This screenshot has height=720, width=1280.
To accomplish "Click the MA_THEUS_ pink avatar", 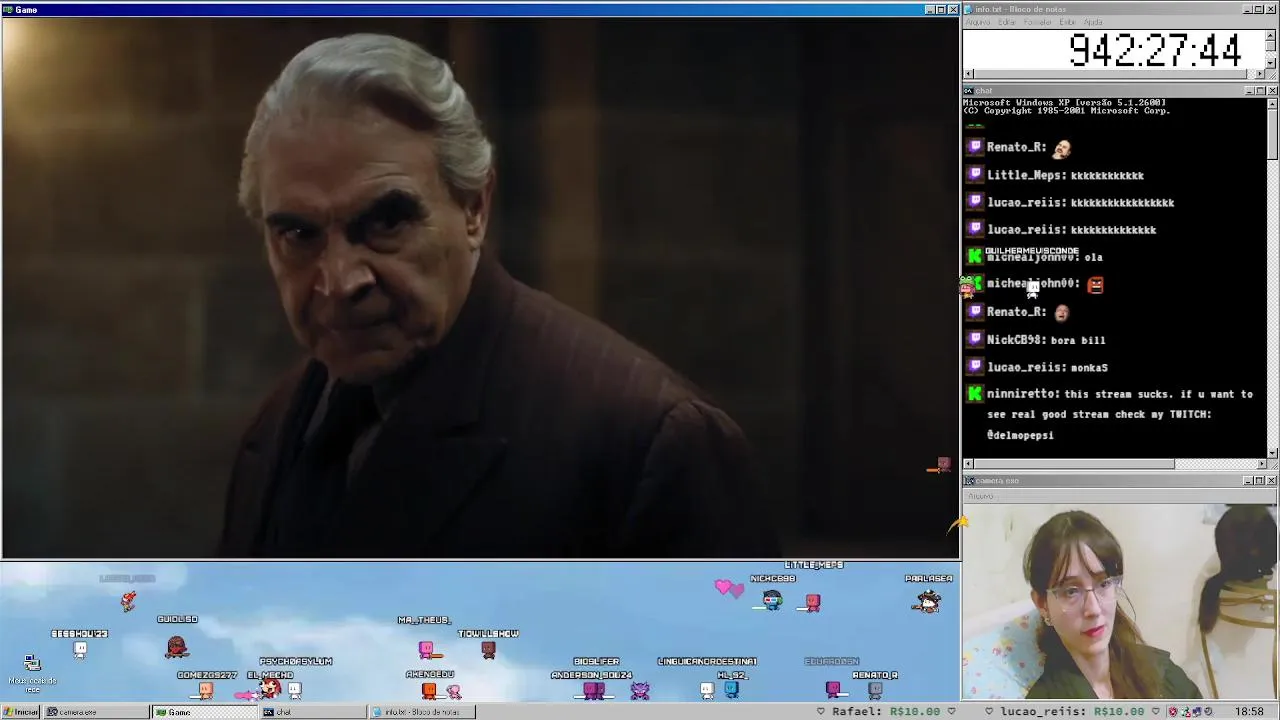I will [x=426, y=650].
